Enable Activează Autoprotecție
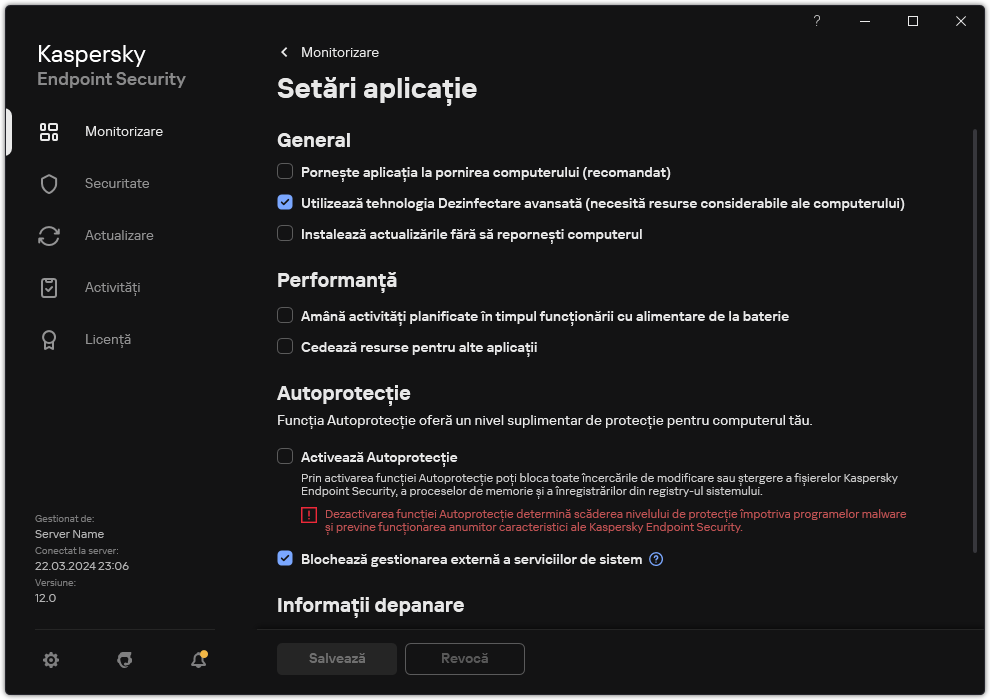This screenshot has width=990, height=700. (285, 455)
